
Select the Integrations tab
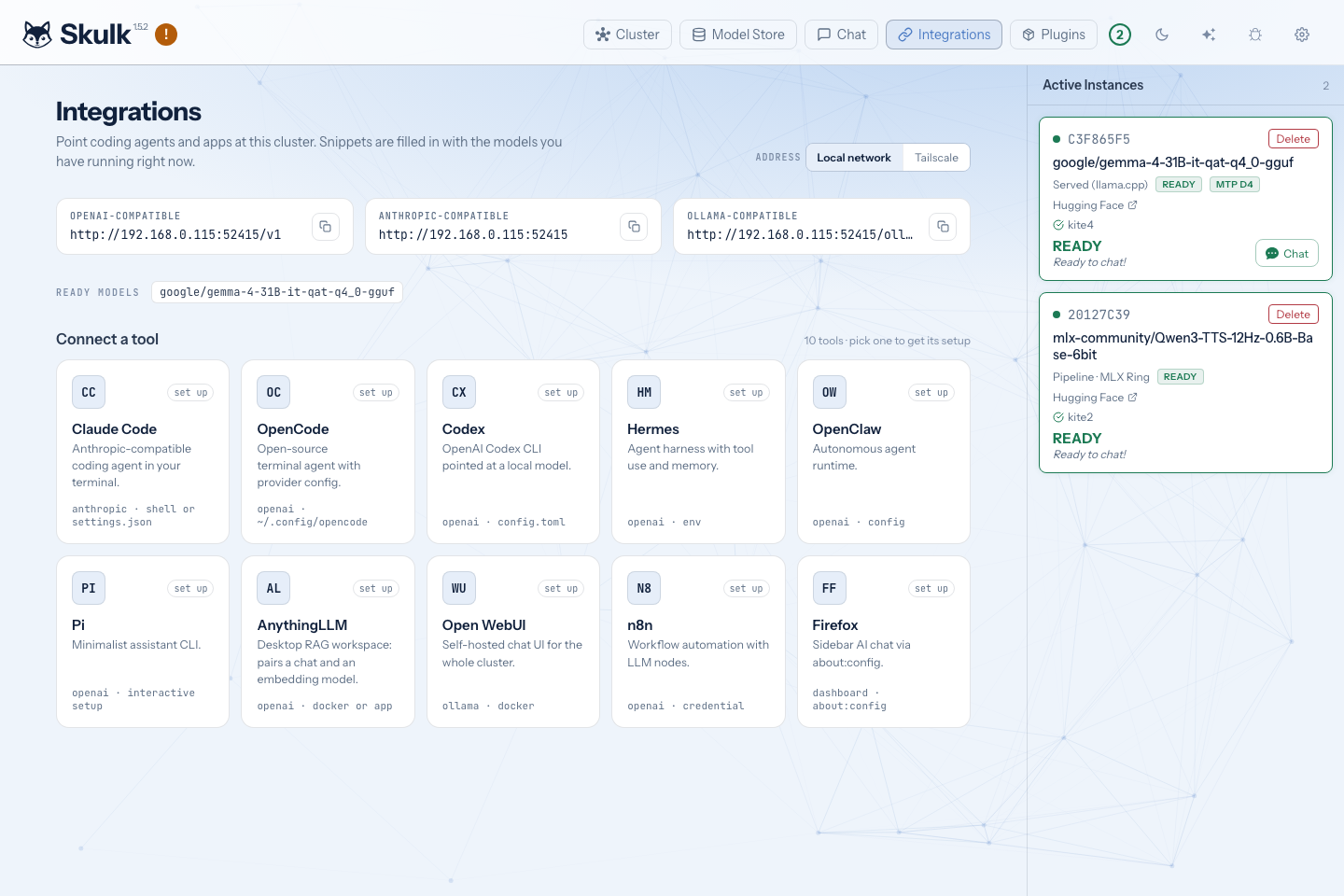click(x=944, y=35)
